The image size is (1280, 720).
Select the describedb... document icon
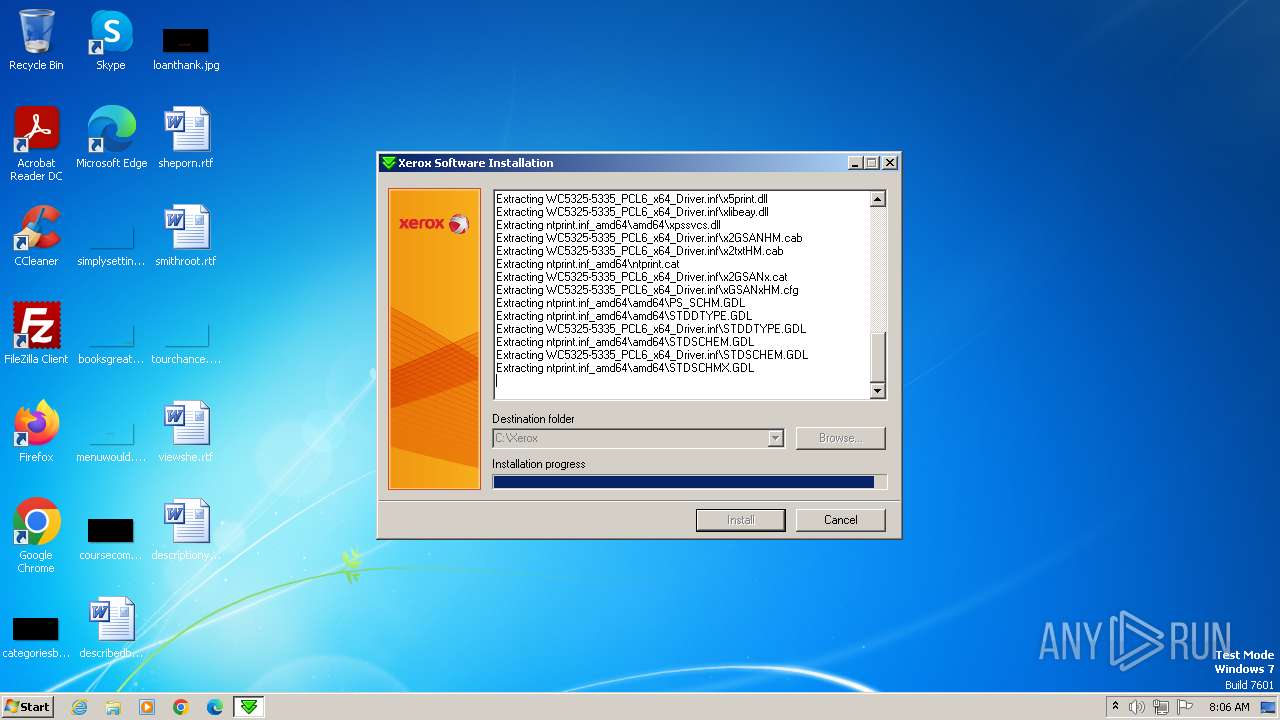click(x=110, y=628)
